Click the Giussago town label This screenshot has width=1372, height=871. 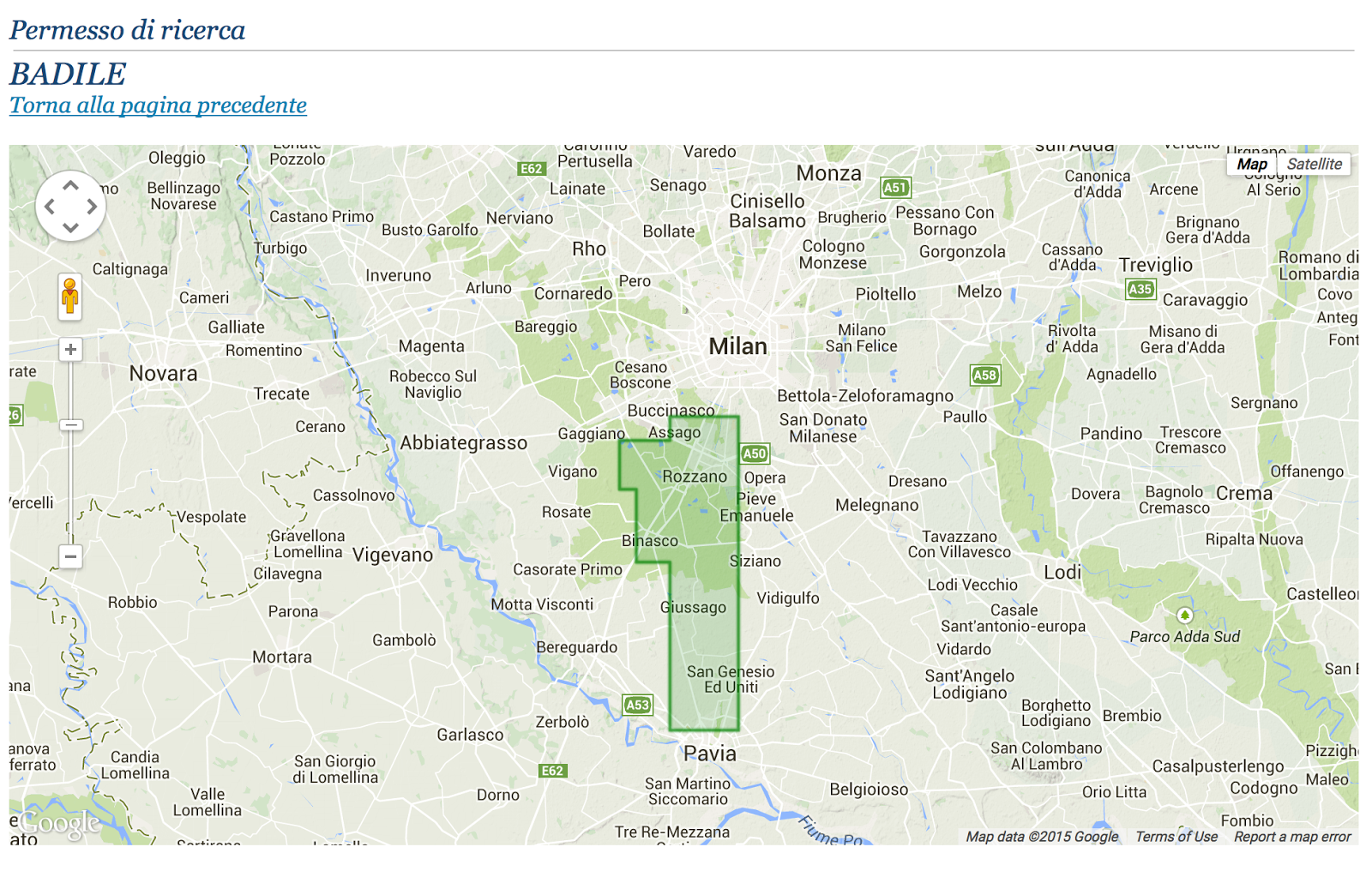point(694,608)
